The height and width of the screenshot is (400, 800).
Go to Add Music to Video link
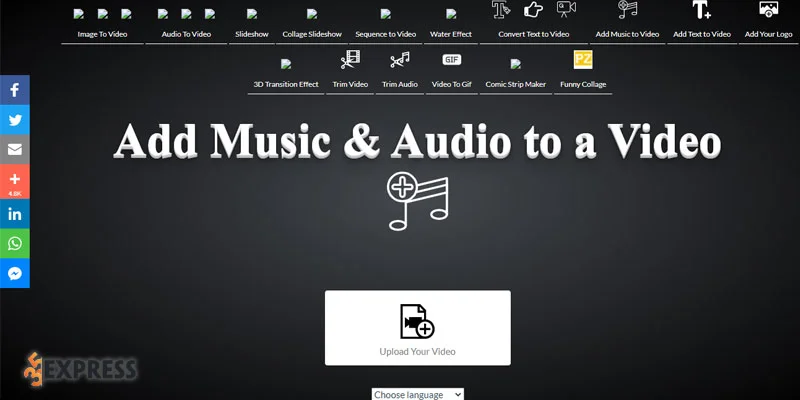pos(628,34)
